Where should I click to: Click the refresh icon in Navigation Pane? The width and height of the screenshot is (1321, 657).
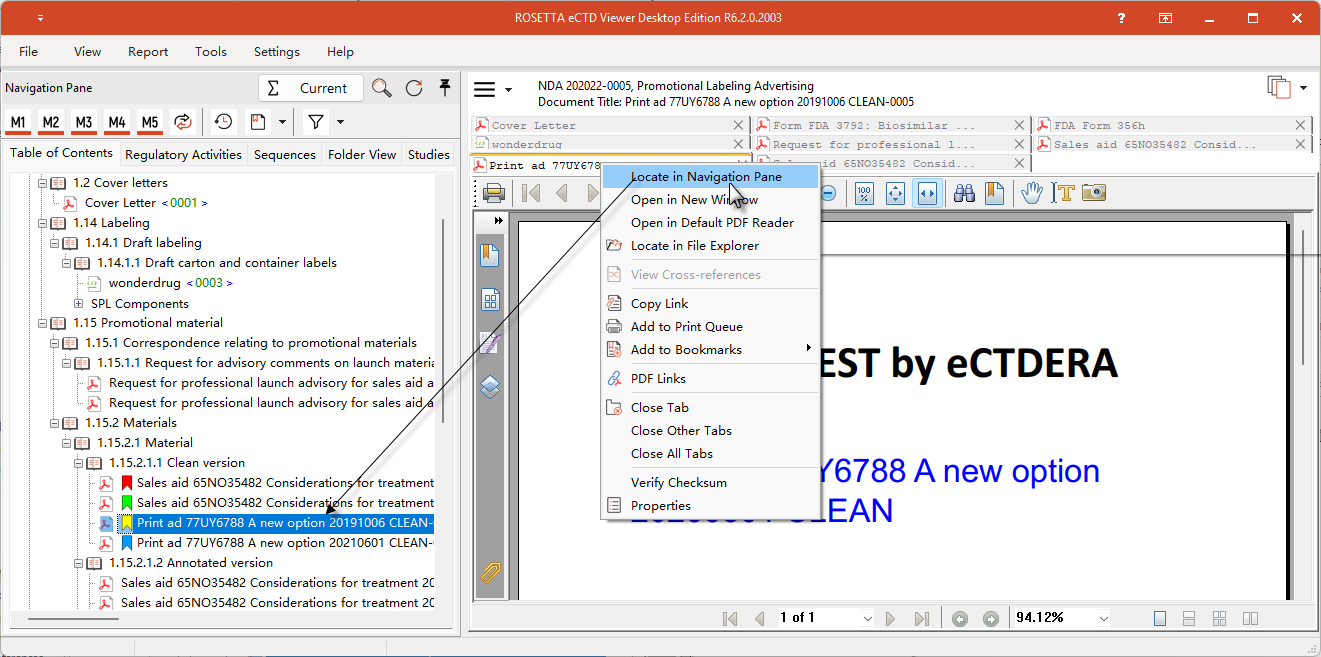(x=414, y=88)
